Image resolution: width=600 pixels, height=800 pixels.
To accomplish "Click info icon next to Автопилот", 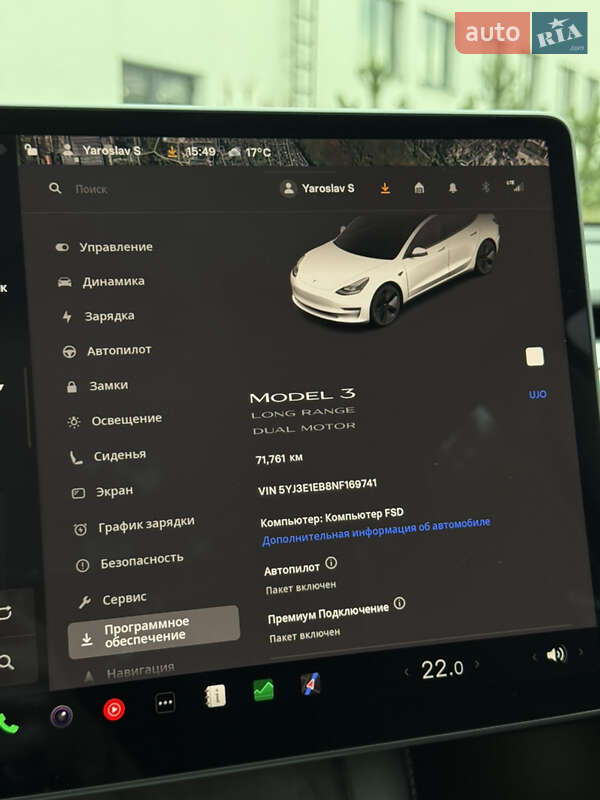I will click(x=331, y=563).
